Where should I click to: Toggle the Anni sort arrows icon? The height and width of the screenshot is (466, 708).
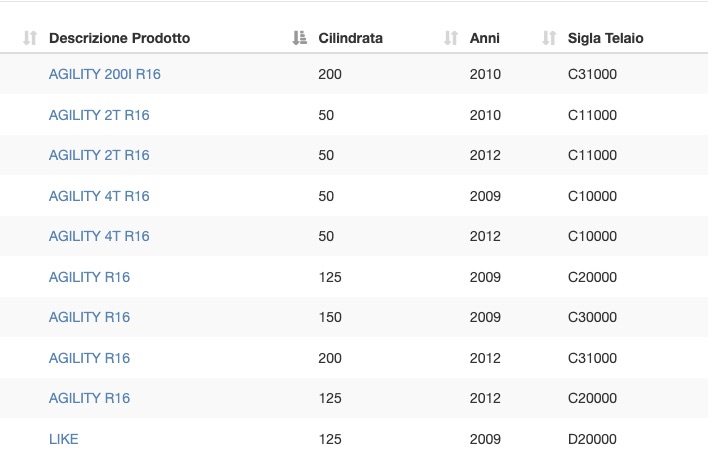[451, 38]
